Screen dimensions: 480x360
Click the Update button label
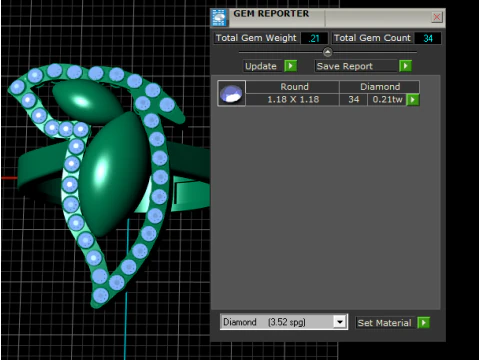tap(261, 66)
